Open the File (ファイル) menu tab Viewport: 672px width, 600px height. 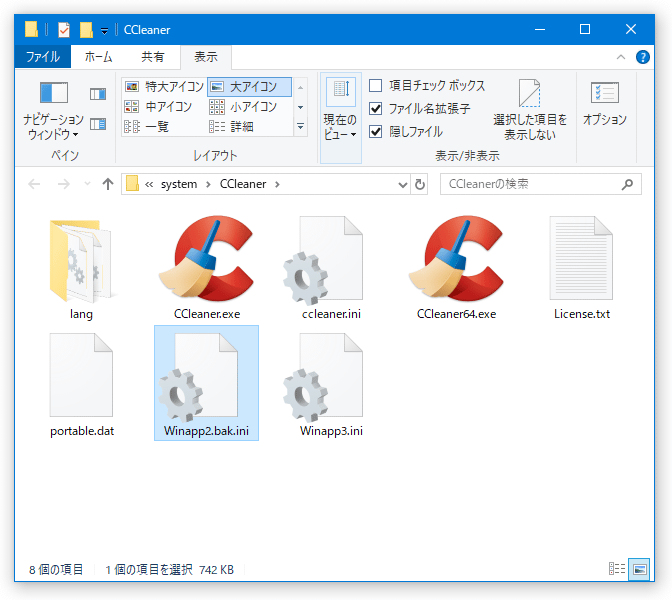click(42, 57)
